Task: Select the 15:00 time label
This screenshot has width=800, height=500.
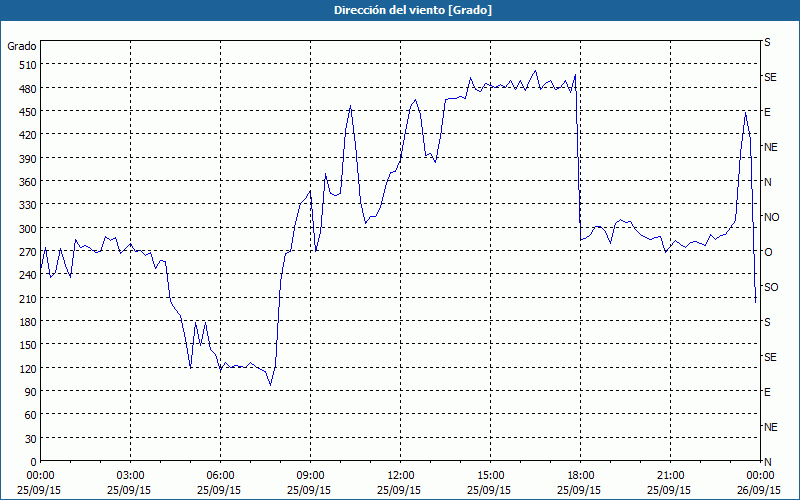Action: [x=490, y=476]
